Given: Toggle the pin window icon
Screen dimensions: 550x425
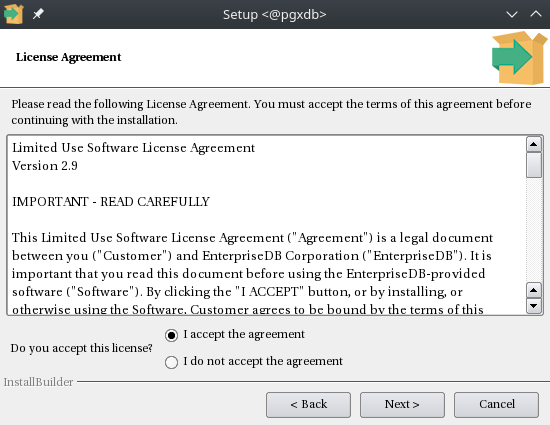Looking at the screenshot, I should [38, 14].
